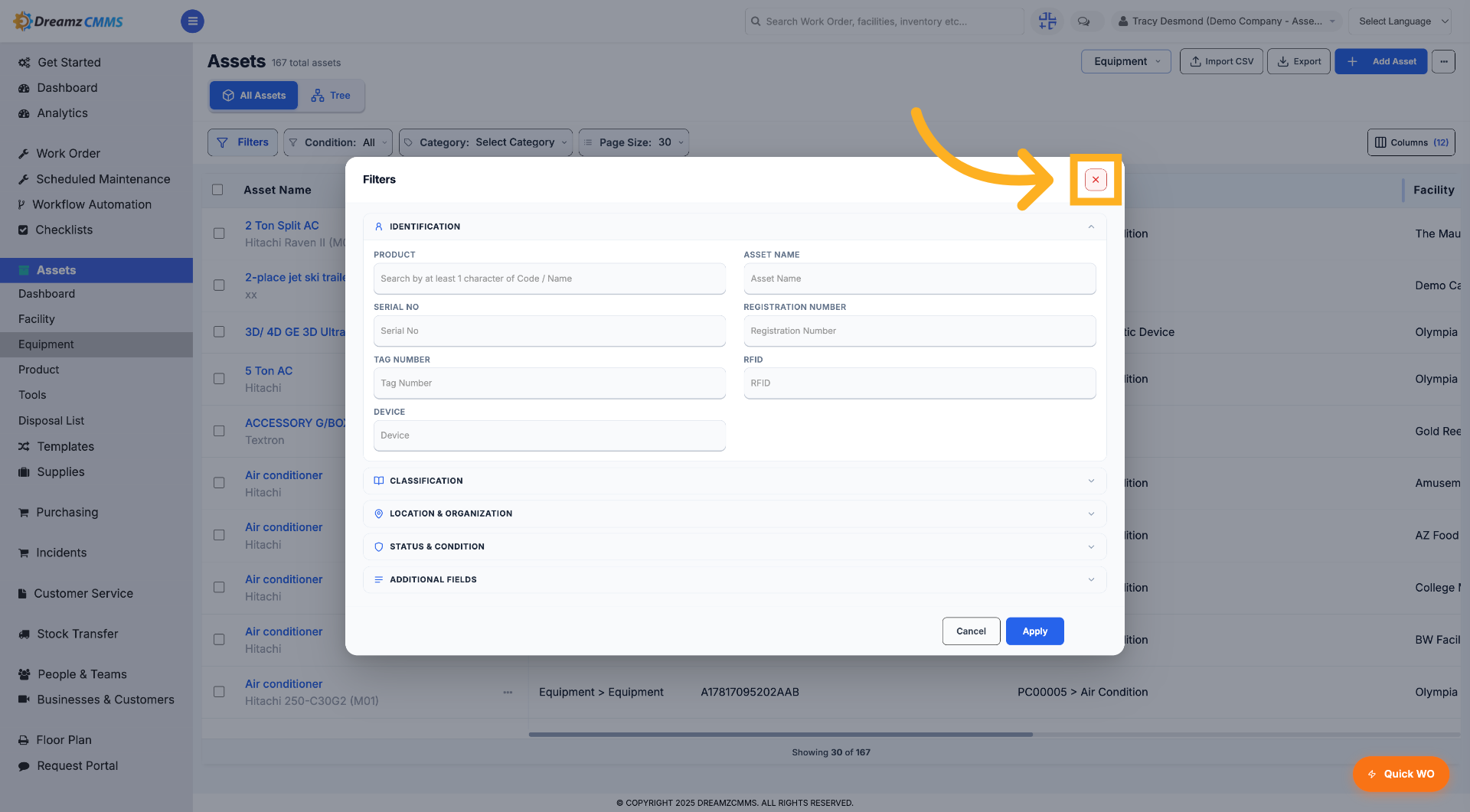The height and width of the screenshot is (812, 1470).
Task: Click the Analytics sidebar icon
Action: click(x=24, y=113)
